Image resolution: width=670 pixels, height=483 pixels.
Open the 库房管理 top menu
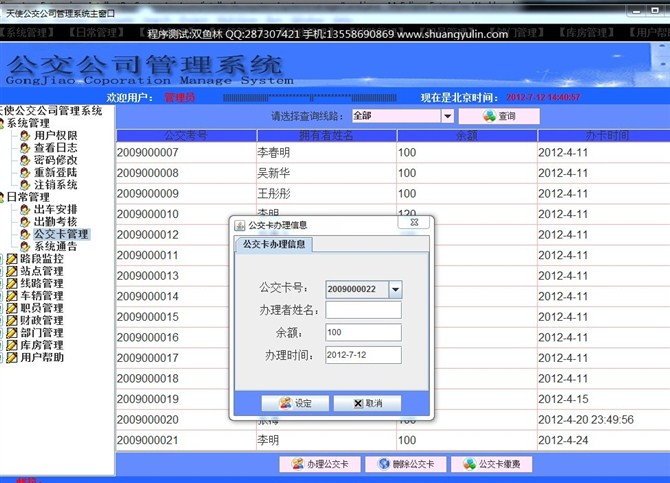587,32
